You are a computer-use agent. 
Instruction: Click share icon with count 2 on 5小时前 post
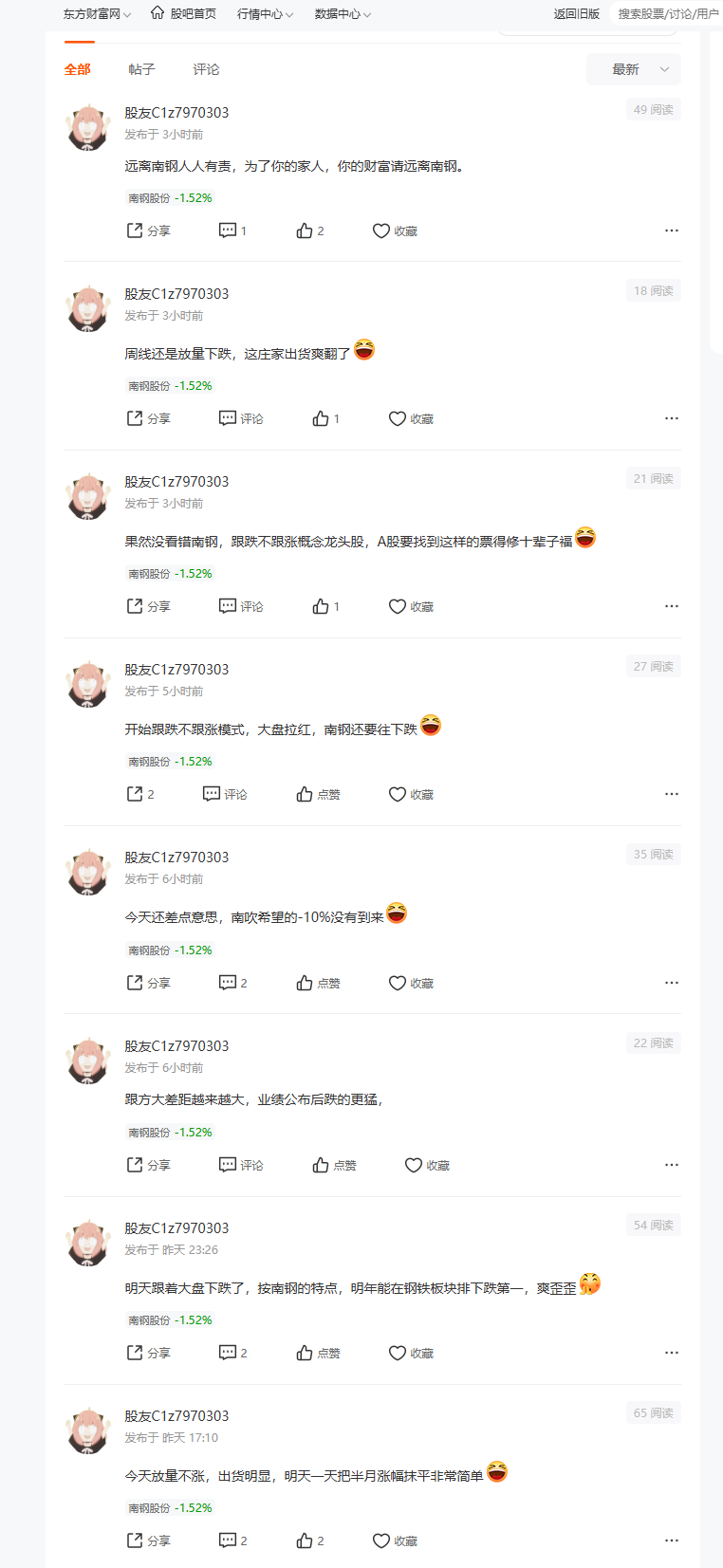click(x=140, y=794)
